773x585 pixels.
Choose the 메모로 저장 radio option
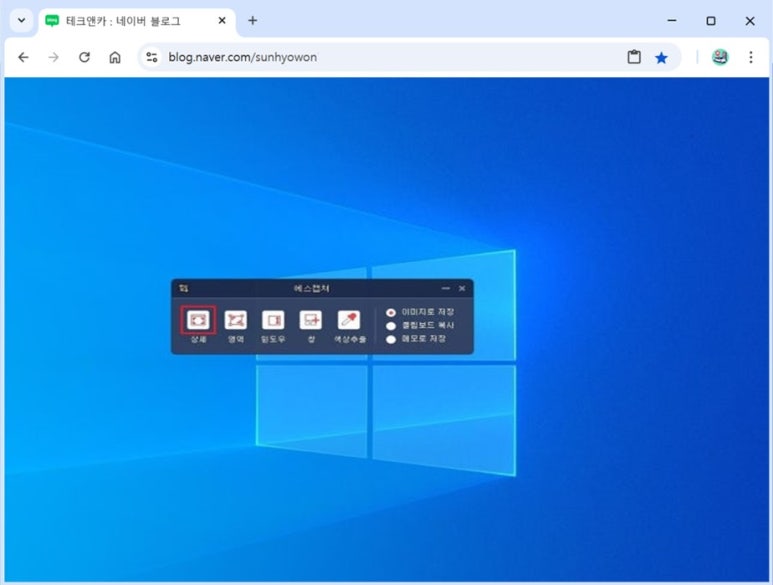[391, 339]
